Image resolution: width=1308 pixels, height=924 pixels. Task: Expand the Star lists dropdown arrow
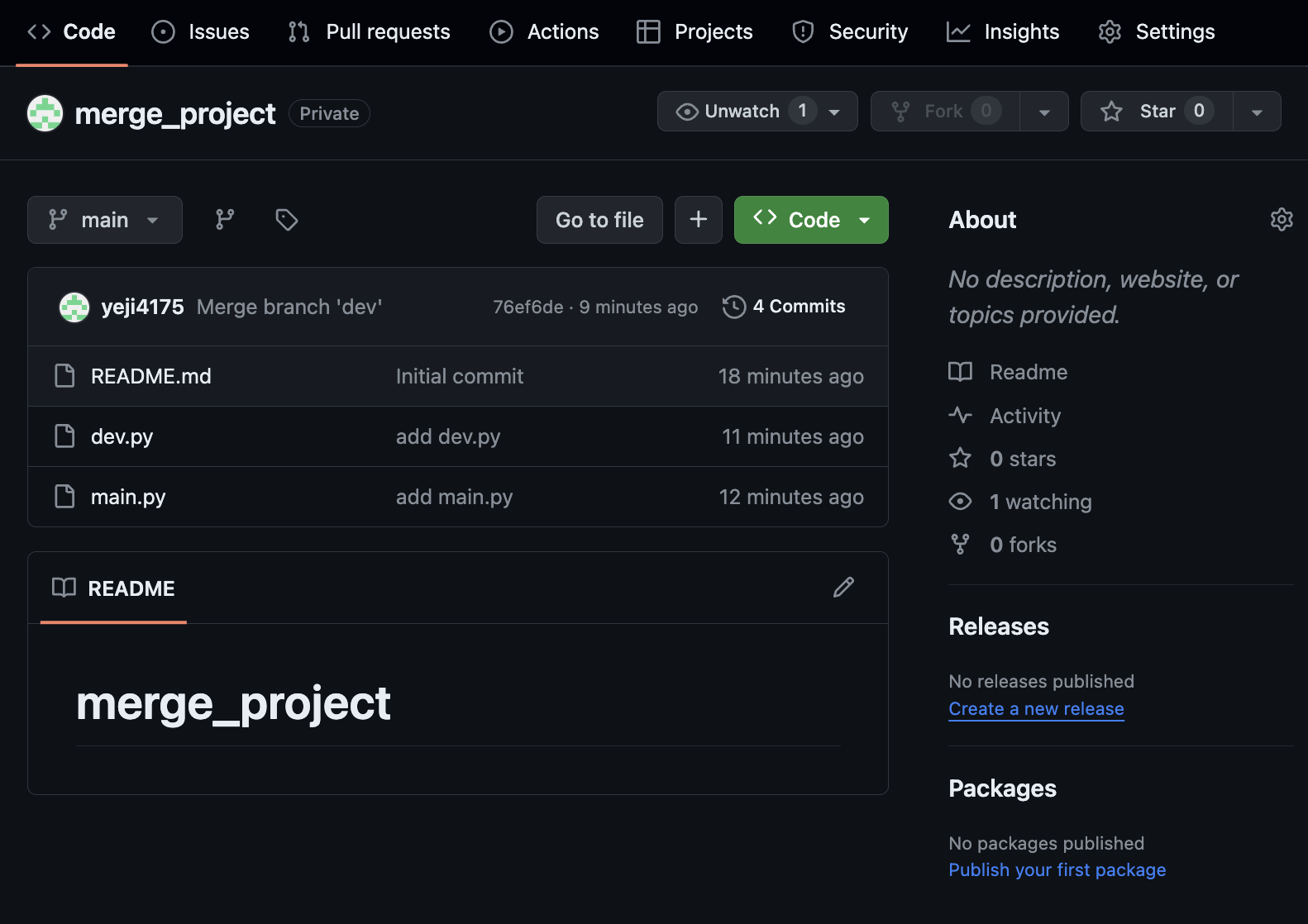[1257, 112]
